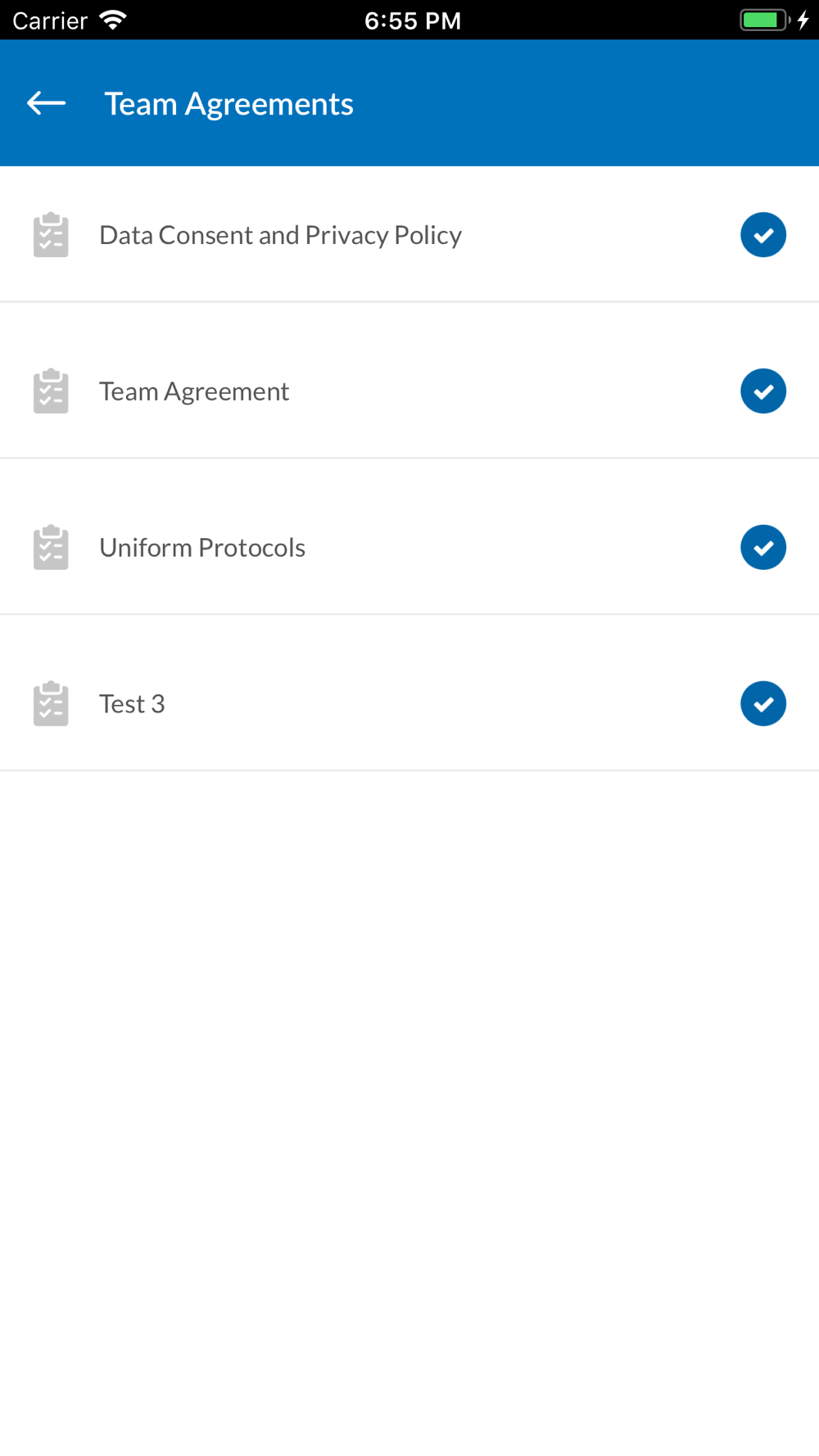Tap the Wi-Fi icon in status bar
The height and width of the screenshot is (1456, 819).
pos(113,20)
